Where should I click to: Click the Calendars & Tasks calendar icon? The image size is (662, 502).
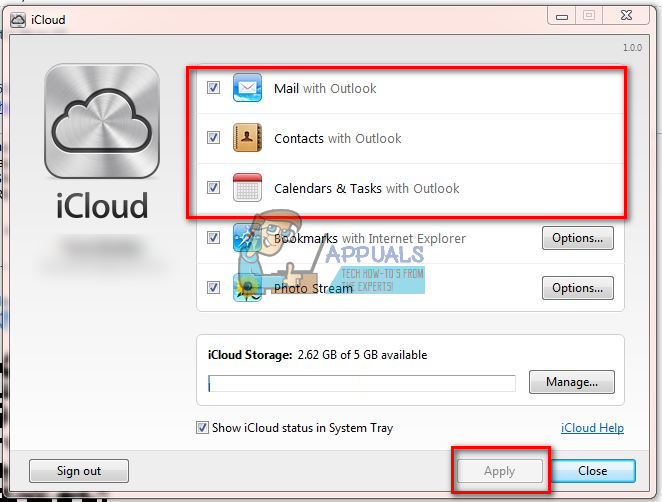[247, 187]
